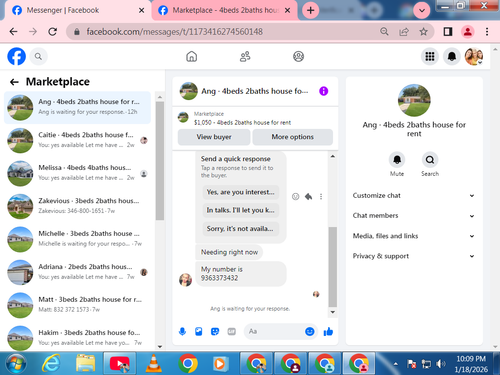Open the Facebook home logo
The height and width of the screenshot is (375, 500).
coord(16,56)
